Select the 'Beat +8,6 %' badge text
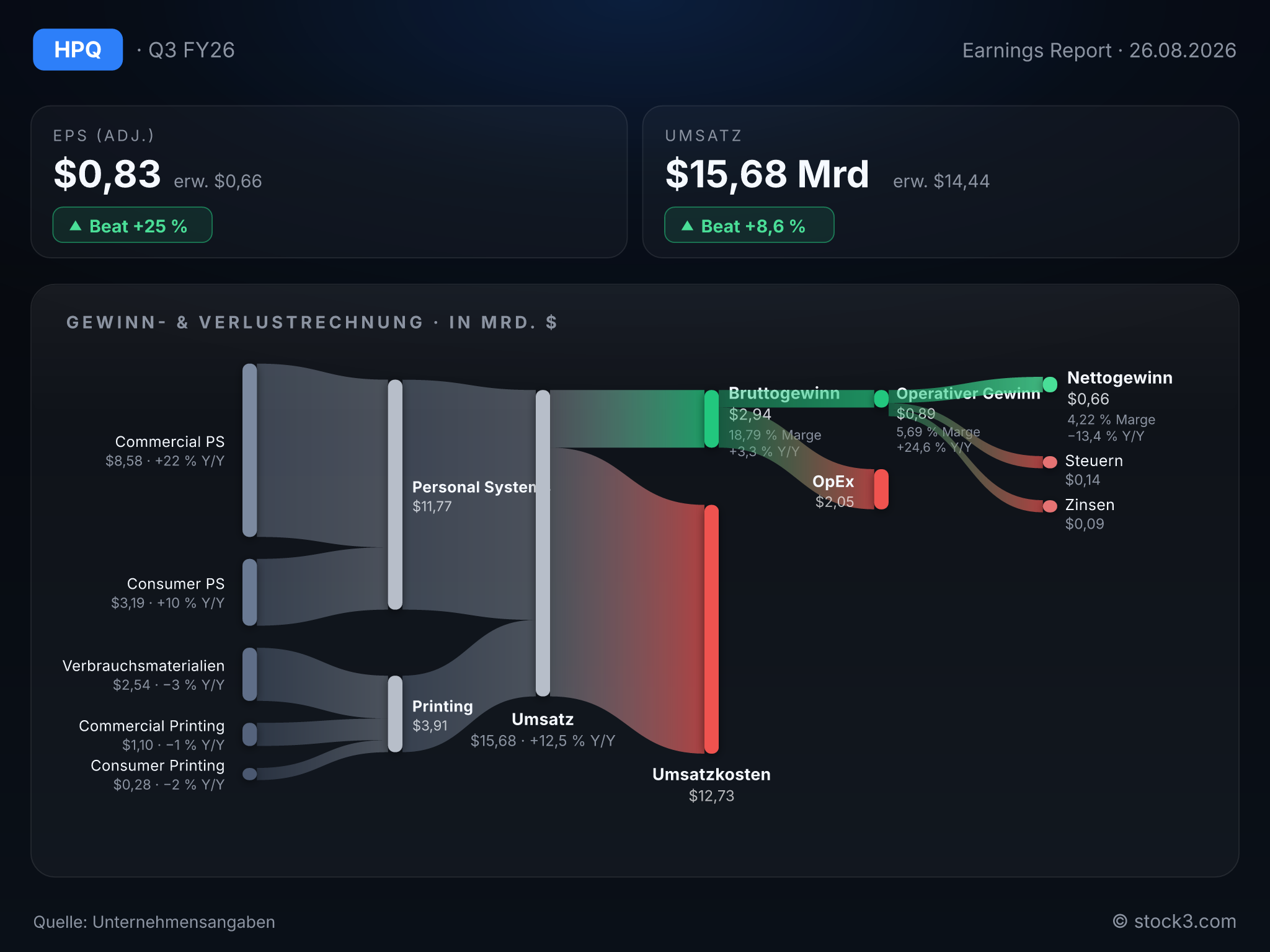Screen dimensions: 1270x952 click(753, 226)
